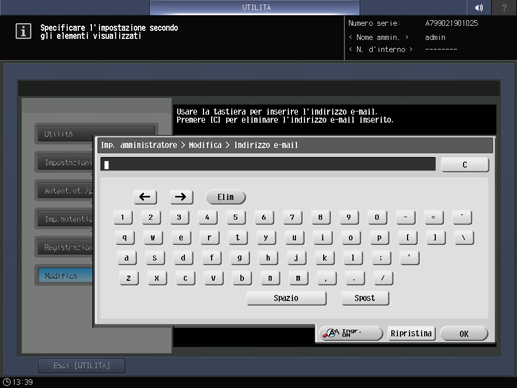
Task: Tap the x key
Action: click(157, 278)
